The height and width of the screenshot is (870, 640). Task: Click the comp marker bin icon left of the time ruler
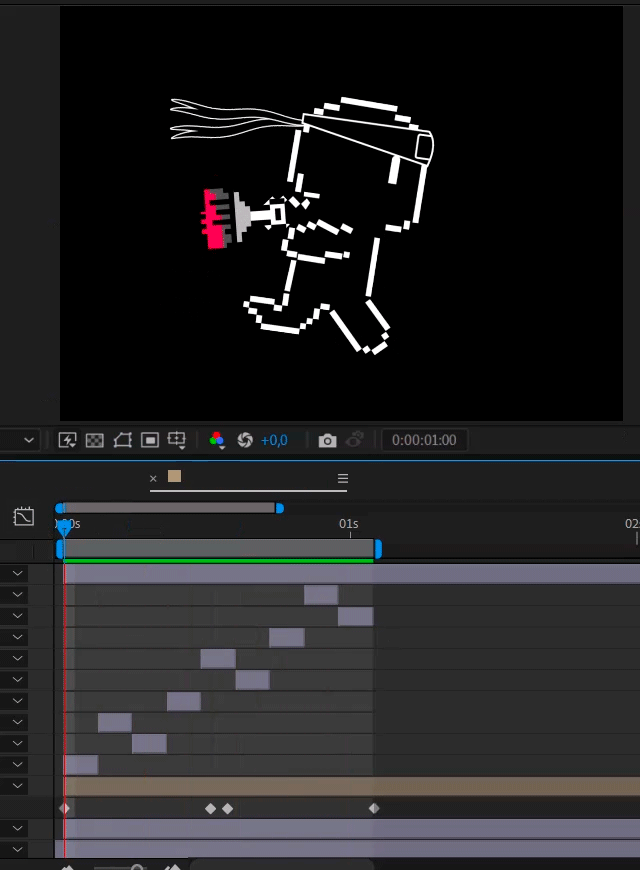pos(23,517)
